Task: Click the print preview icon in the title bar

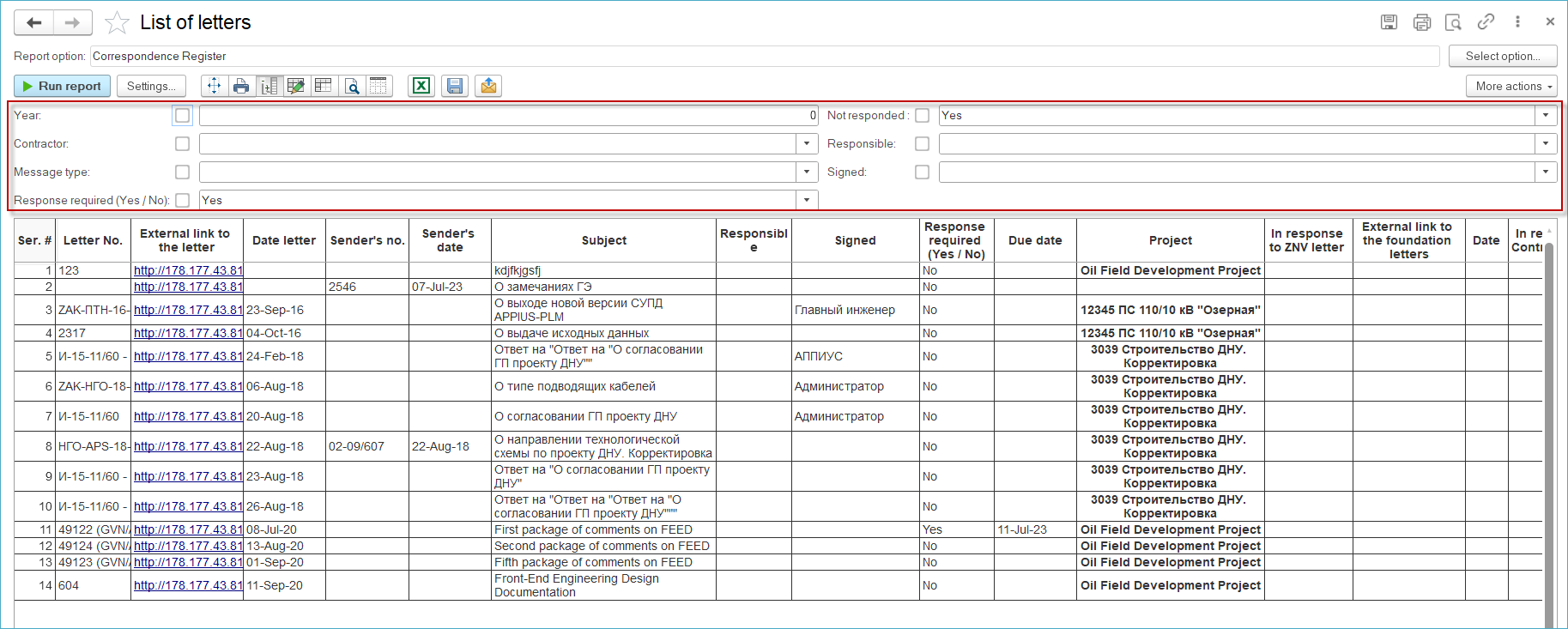Action: (x=1453, y=22)
